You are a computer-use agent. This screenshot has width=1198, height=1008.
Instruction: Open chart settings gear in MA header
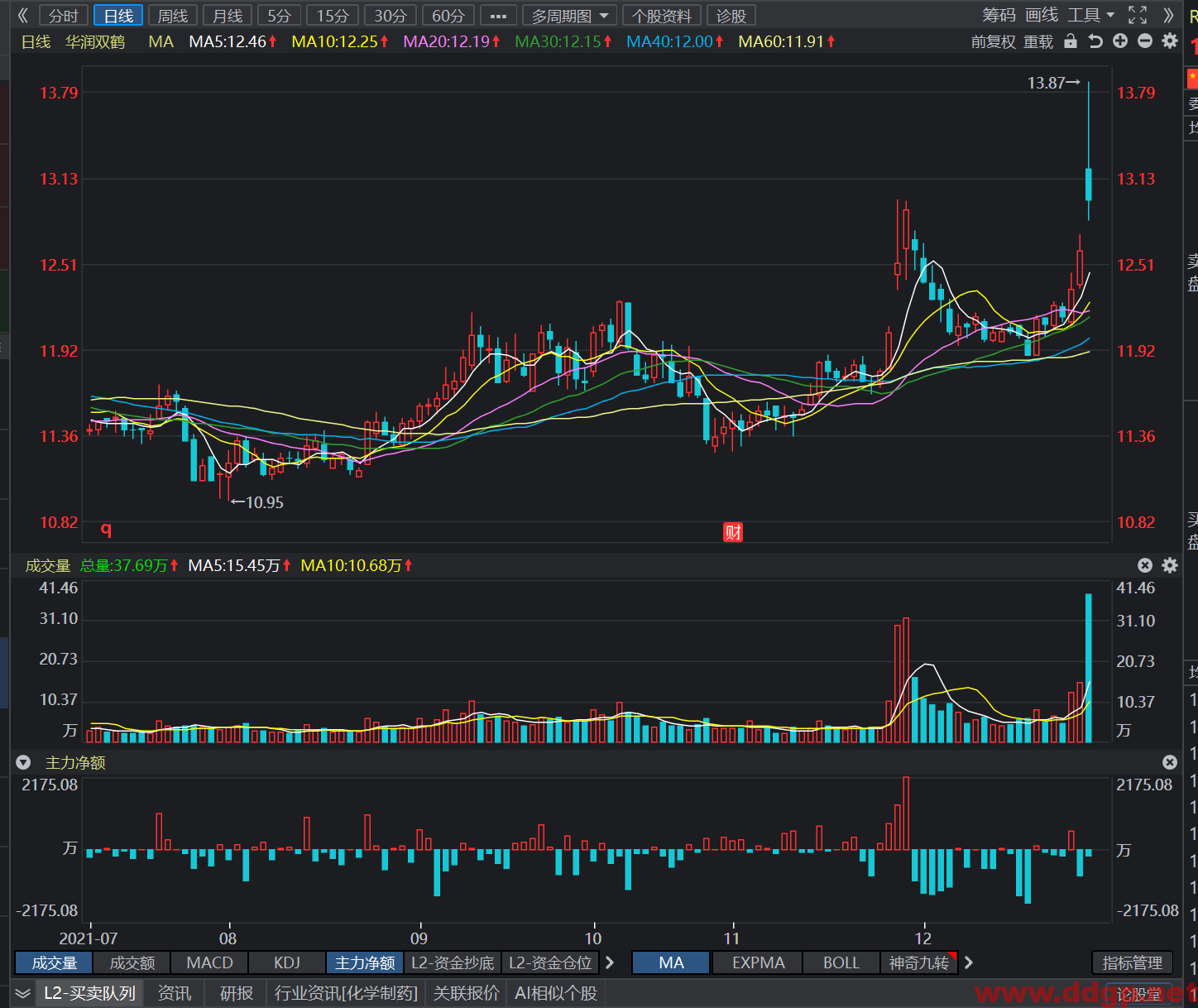[1170, 41]
